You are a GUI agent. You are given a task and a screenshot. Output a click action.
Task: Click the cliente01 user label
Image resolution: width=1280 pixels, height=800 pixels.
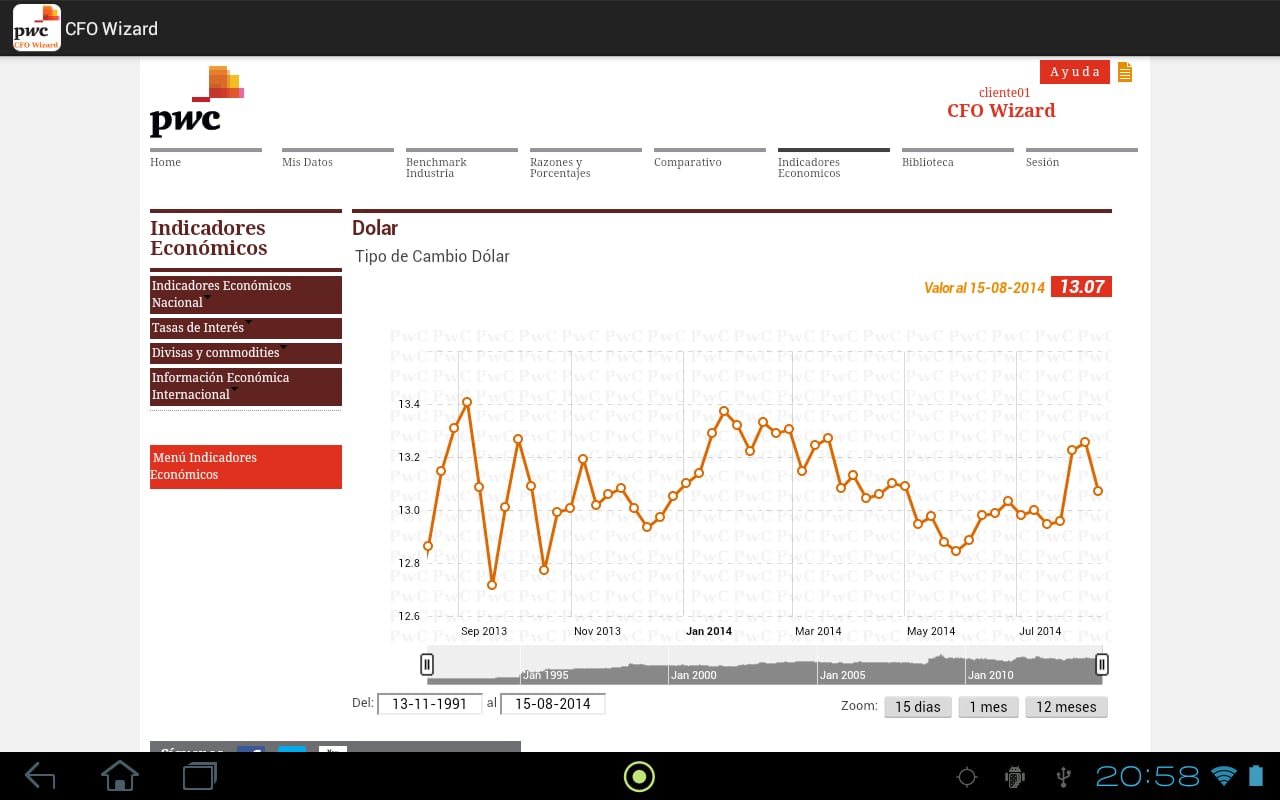click(1004, 92)
